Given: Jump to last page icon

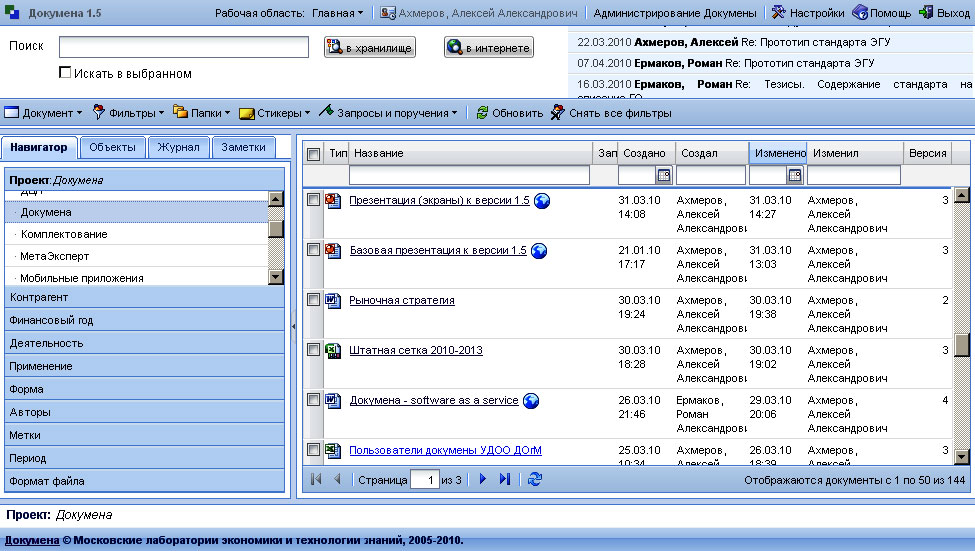Looking at the screenshot, I should point(505,480).
